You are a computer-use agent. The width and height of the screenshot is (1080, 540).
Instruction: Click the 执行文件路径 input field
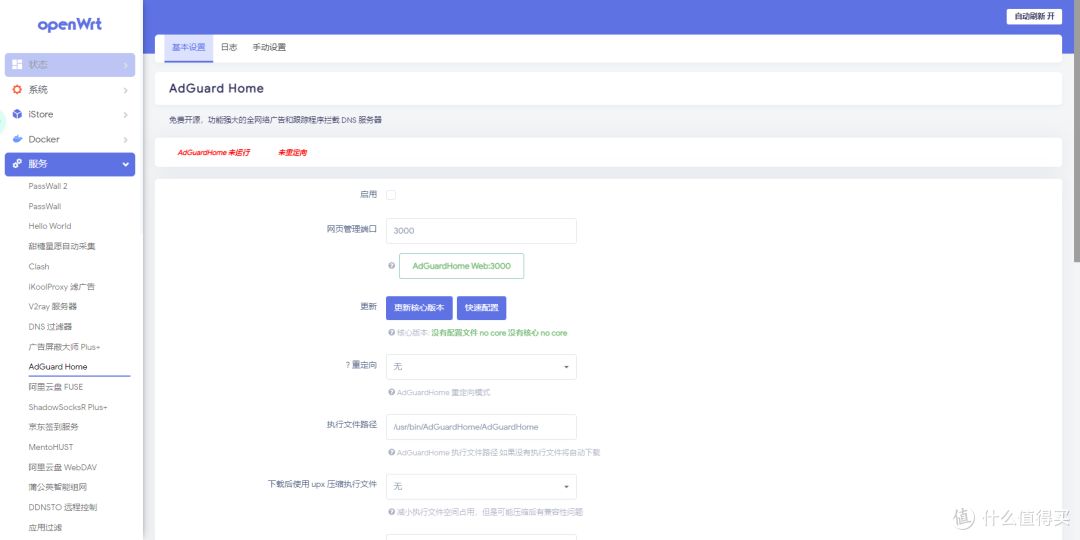pyautogui.click(x=481, y=427)
